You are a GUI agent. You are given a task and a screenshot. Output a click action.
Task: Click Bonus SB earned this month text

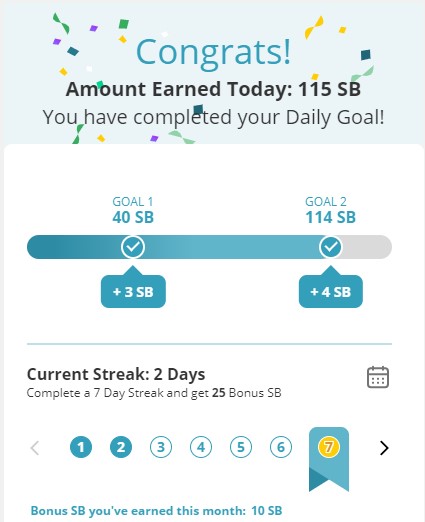[x=156, y=511]
